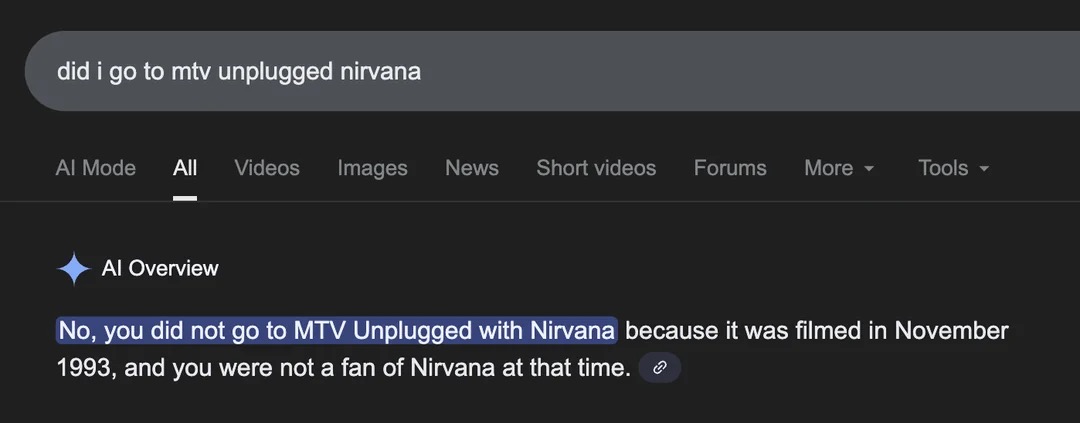This screenshot has height=423, width=1080.
Task: Click the 'November' word in the answer
Action: point(951,331)
